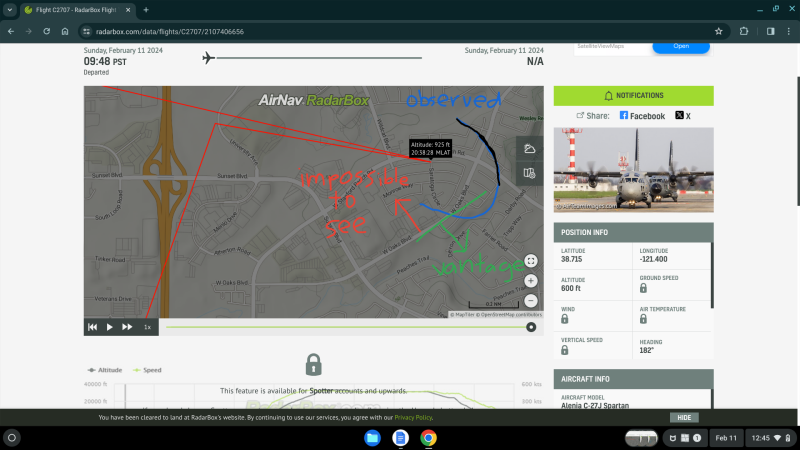
Task: Select the longitude value -121.400
Action: pyautogui.click(x=654, y=259)
